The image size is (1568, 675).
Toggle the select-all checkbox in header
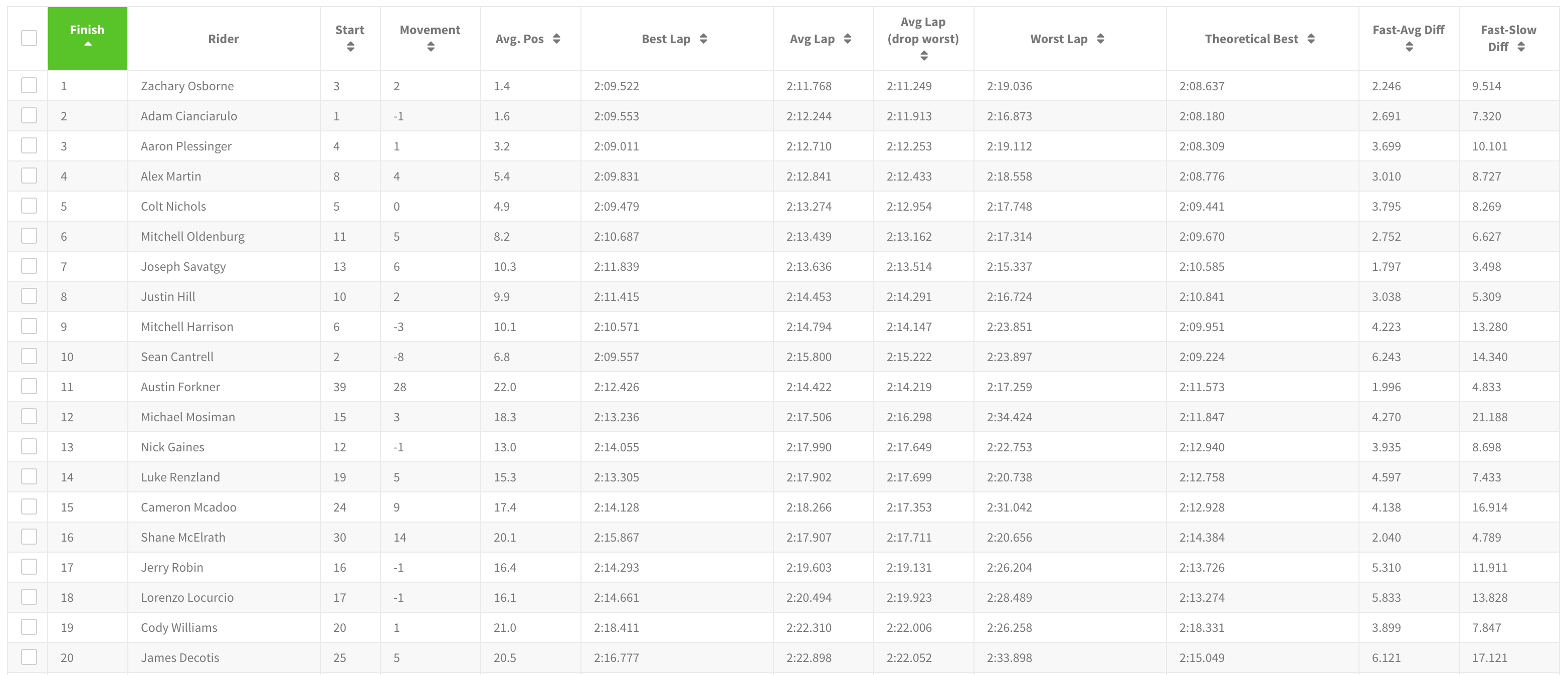click(x=29, y=39)
